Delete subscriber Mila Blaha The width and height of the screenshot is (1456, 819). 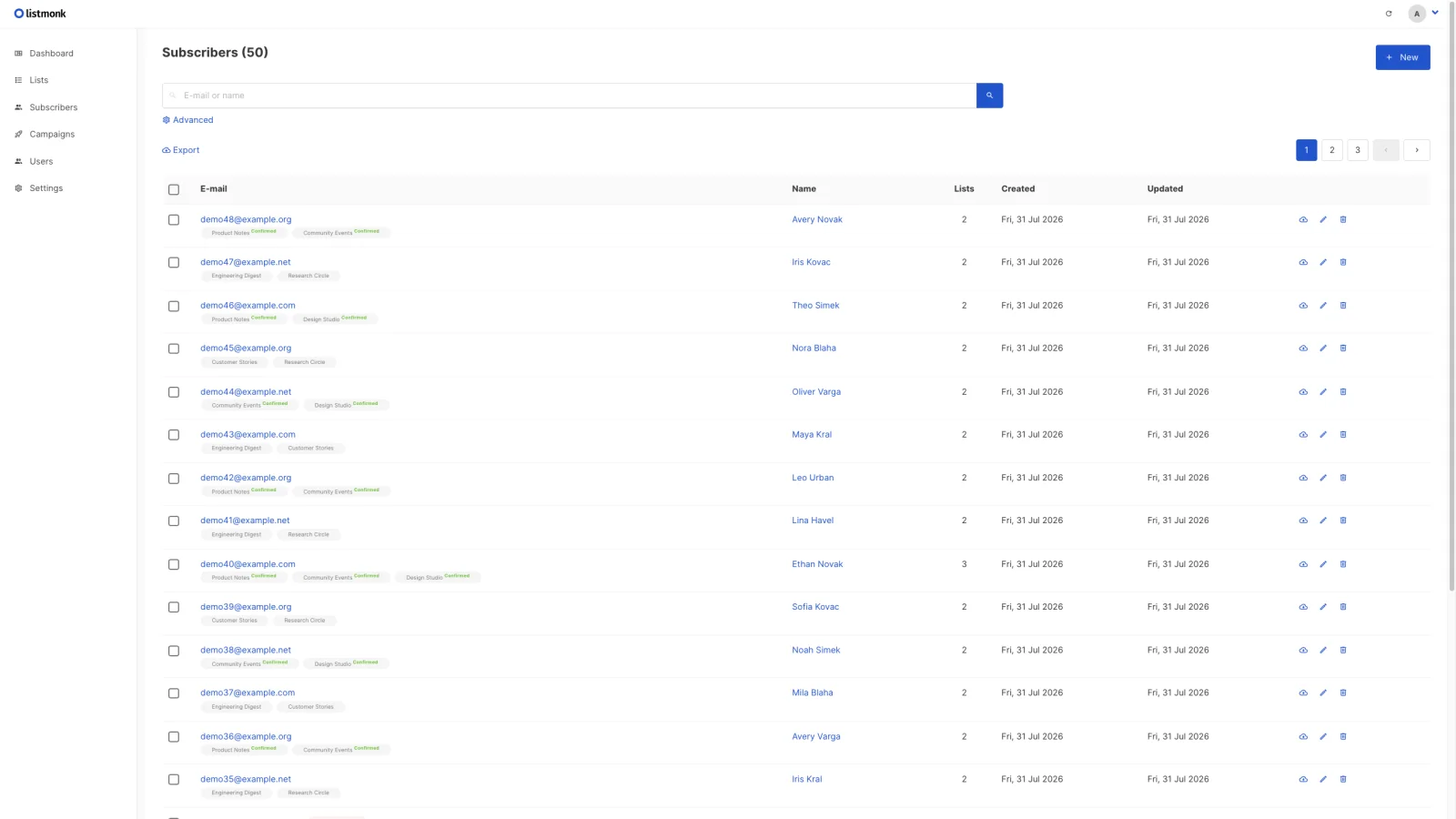1343,693
